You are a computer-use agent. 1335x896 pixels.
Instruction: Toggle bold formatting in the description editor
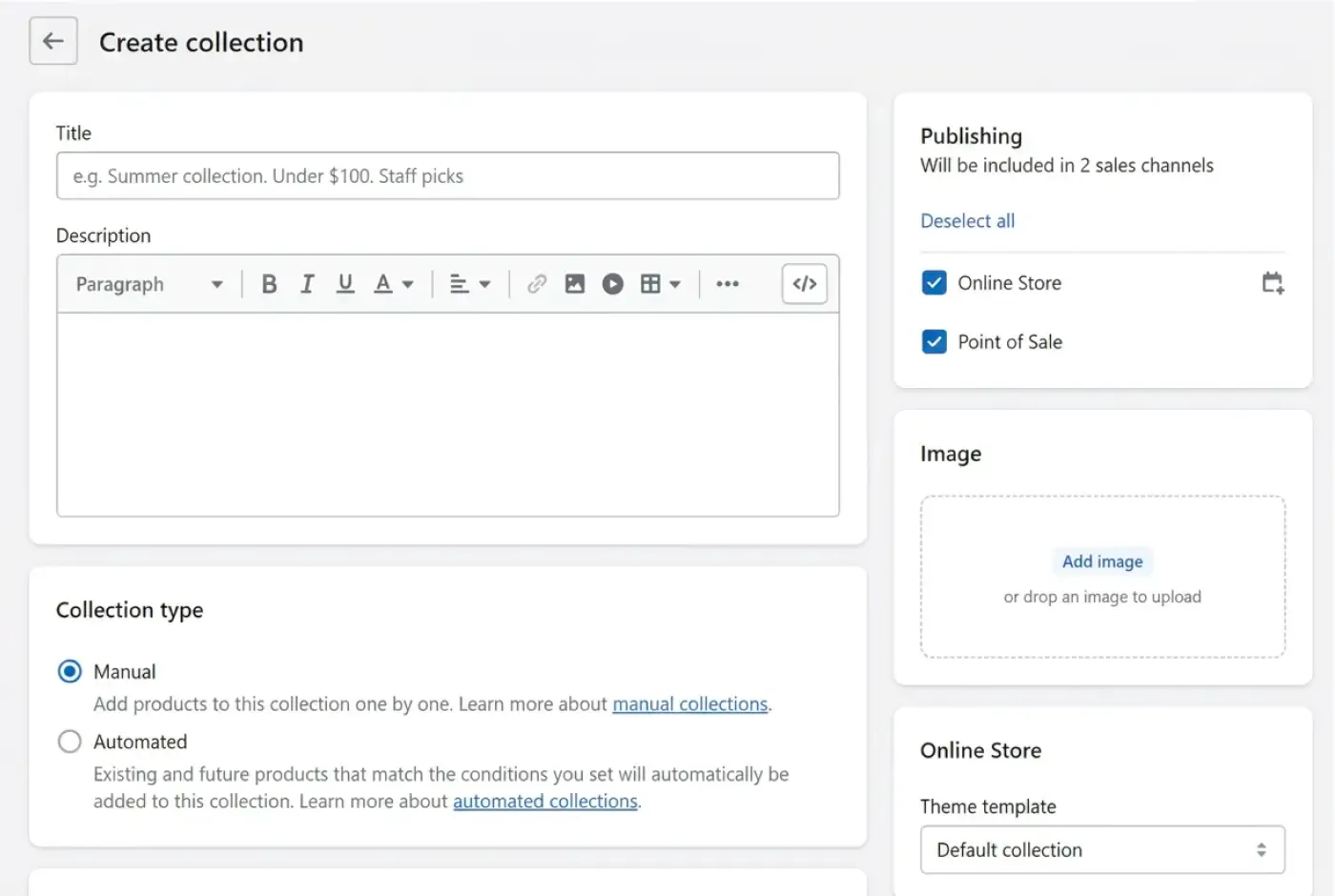pos(270,283)
